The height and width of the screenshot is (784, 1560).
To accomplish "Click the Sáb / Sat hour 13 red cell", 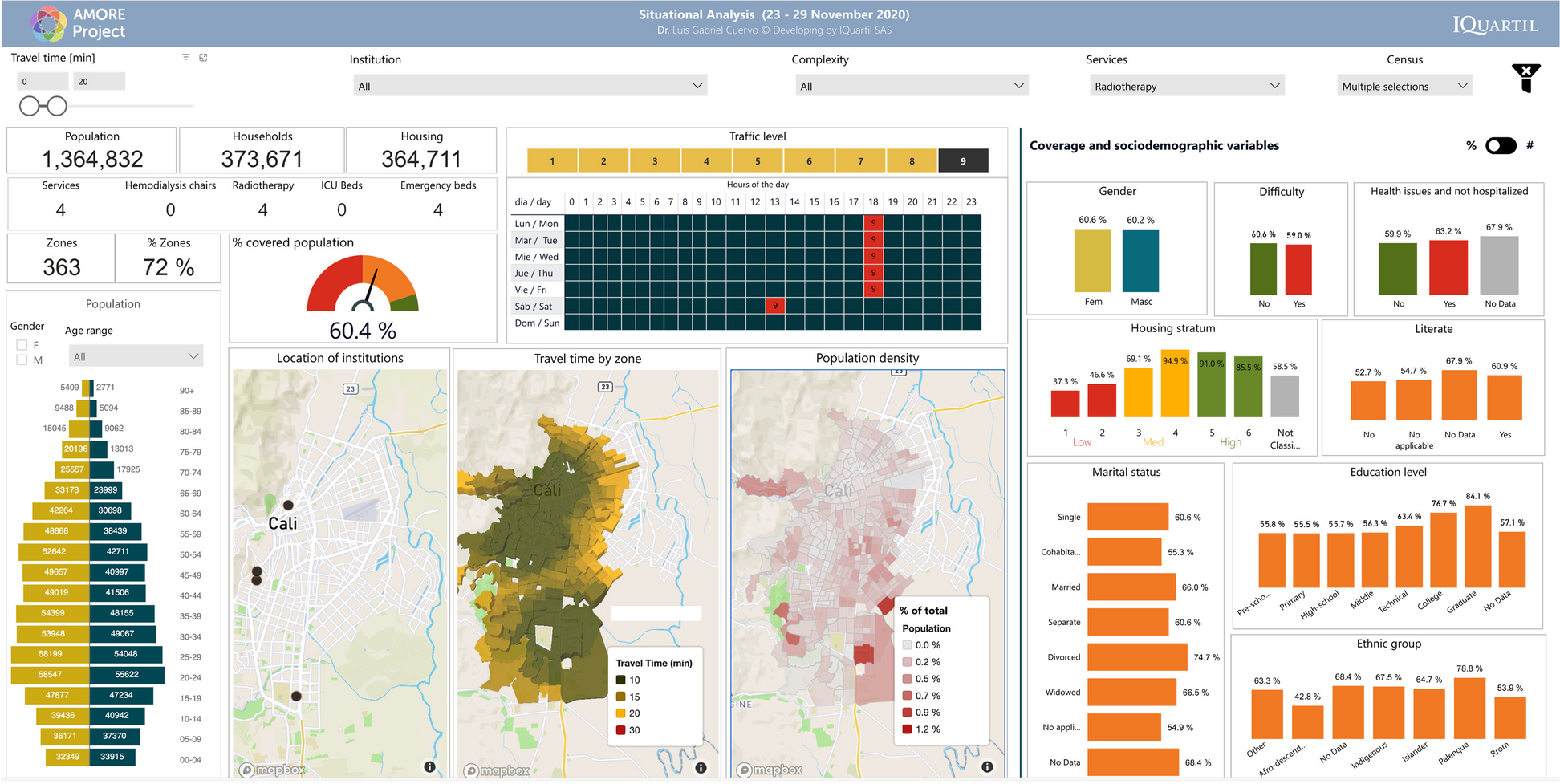I will click(x=774, y=306).
